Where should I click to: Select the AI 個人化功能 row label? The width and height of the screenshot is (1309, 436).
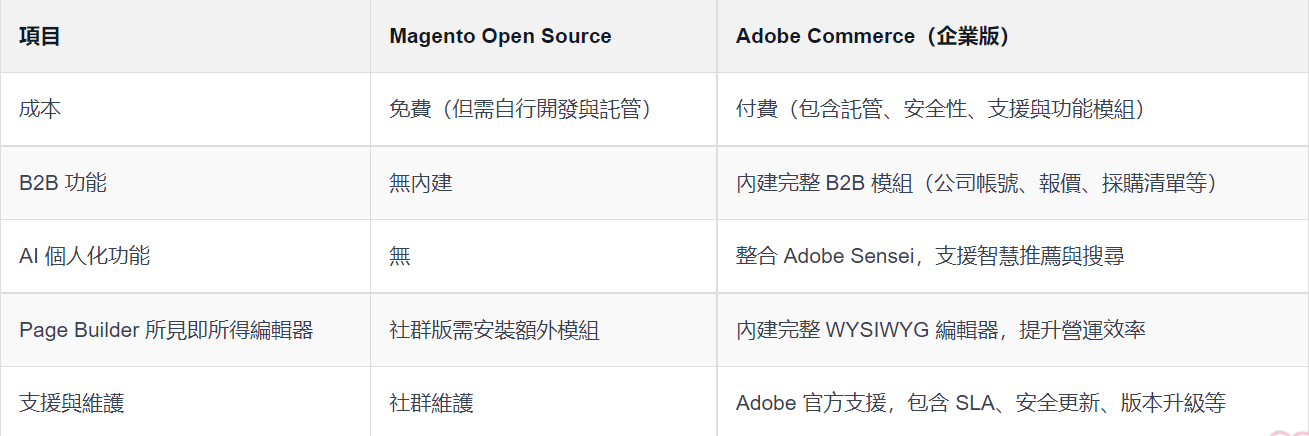click(84, 256)
